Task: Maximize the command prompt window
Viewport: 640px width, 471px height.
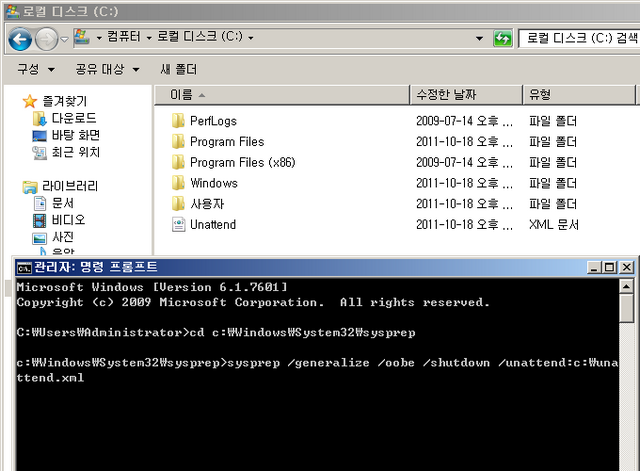Action: coord(609,268)
